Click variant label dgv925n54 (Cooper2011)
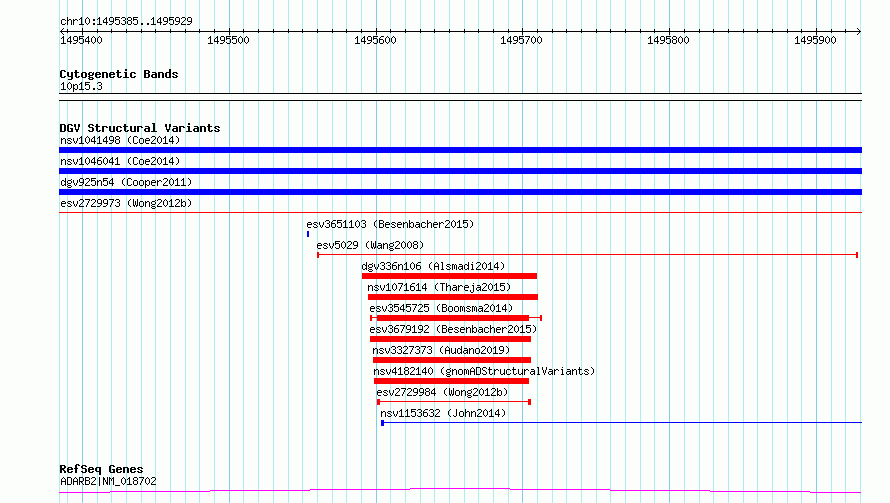The width and height of the screenshot is (890, 503). point(126,182)
